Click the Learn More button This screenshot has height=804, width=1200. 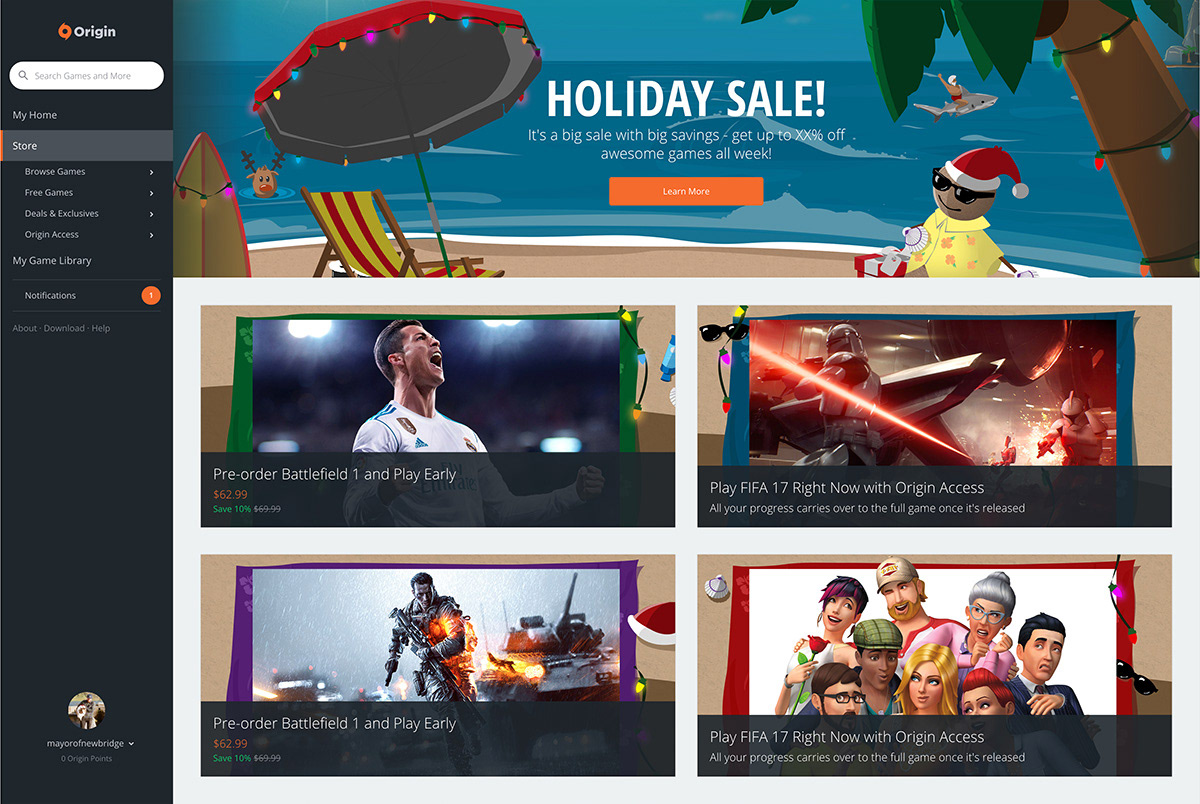coord(686,191)
